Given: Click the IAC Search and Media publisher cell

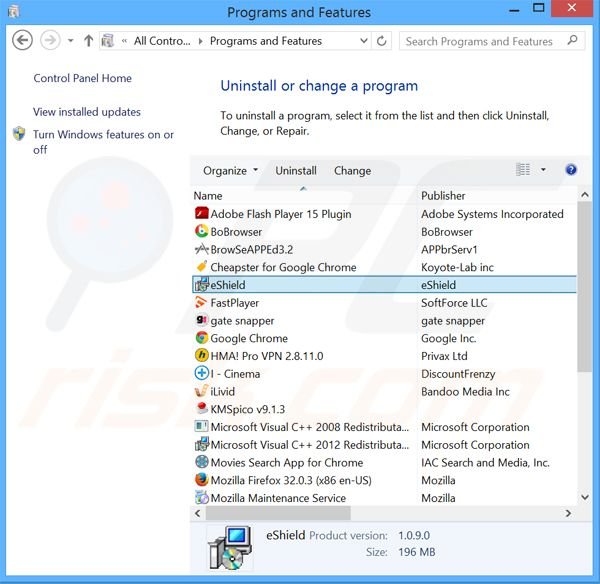Looking at the screenshot, I should pyautogui.click(x=485, y=462).
